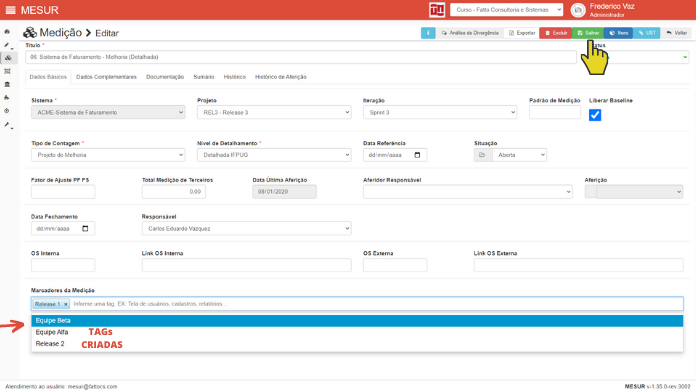696x392 pixels.
Task: Click the Padrão de Medição field
Action: click(555, 112)
